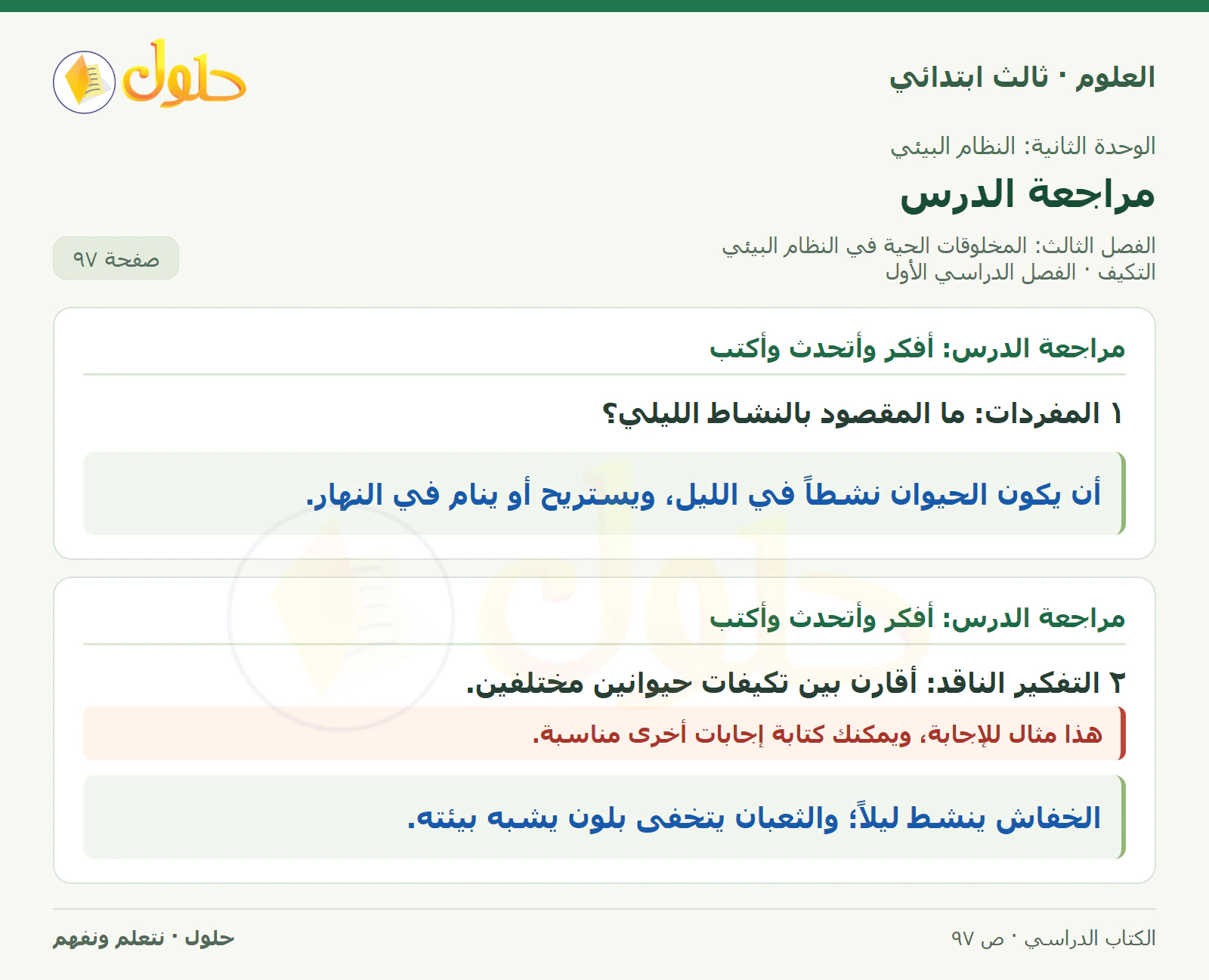1209x980 pixels.
Task: Click the answer الخفاش ينشط ليلاً
Action: 604,817
